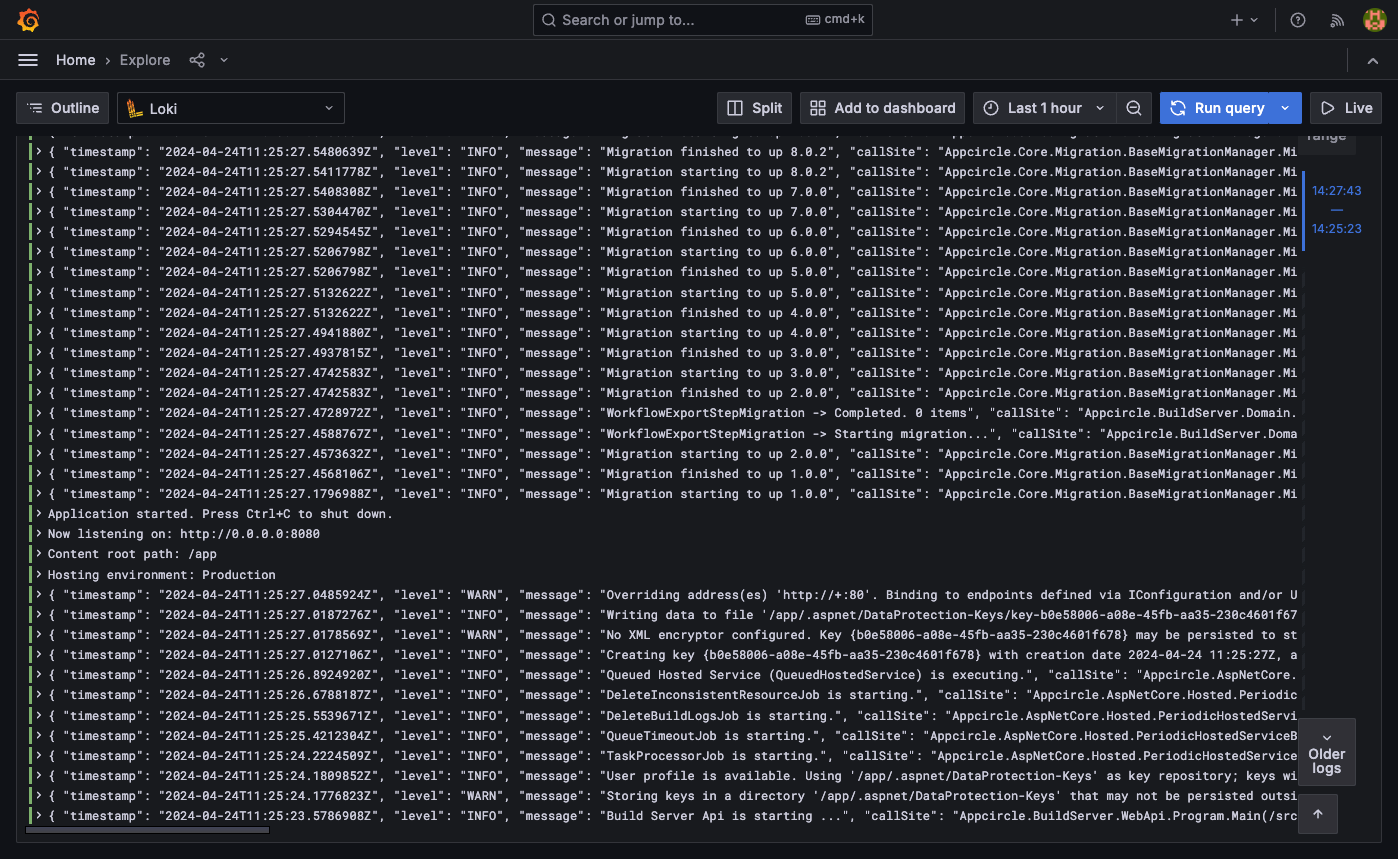Click the share Explore link icon
This screenshot has height=859, width=1398.
[197, 60]
